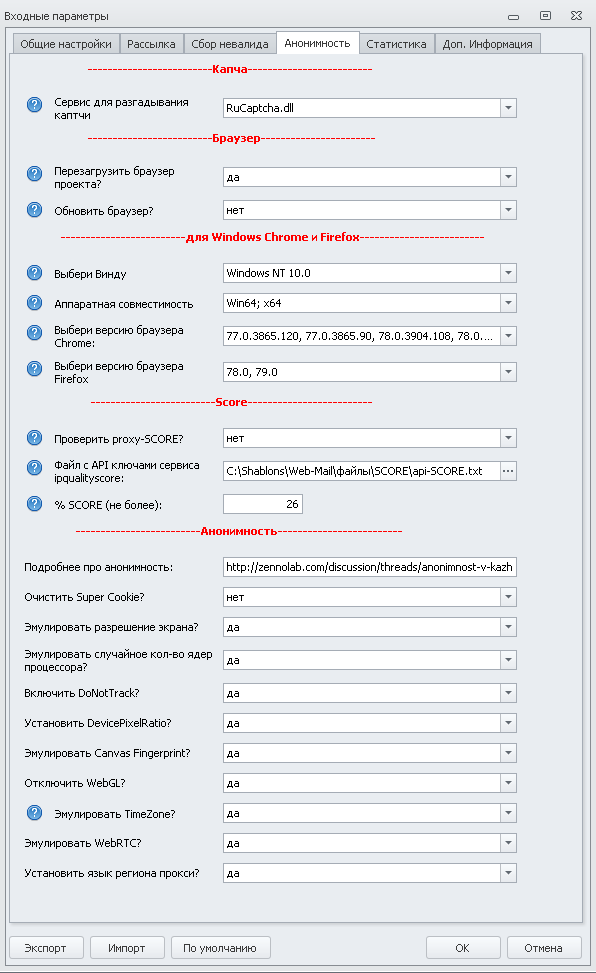The image size is (596, 973).
Task: Show help for Аппаратная совместимость
Action: tap(35, 303)
